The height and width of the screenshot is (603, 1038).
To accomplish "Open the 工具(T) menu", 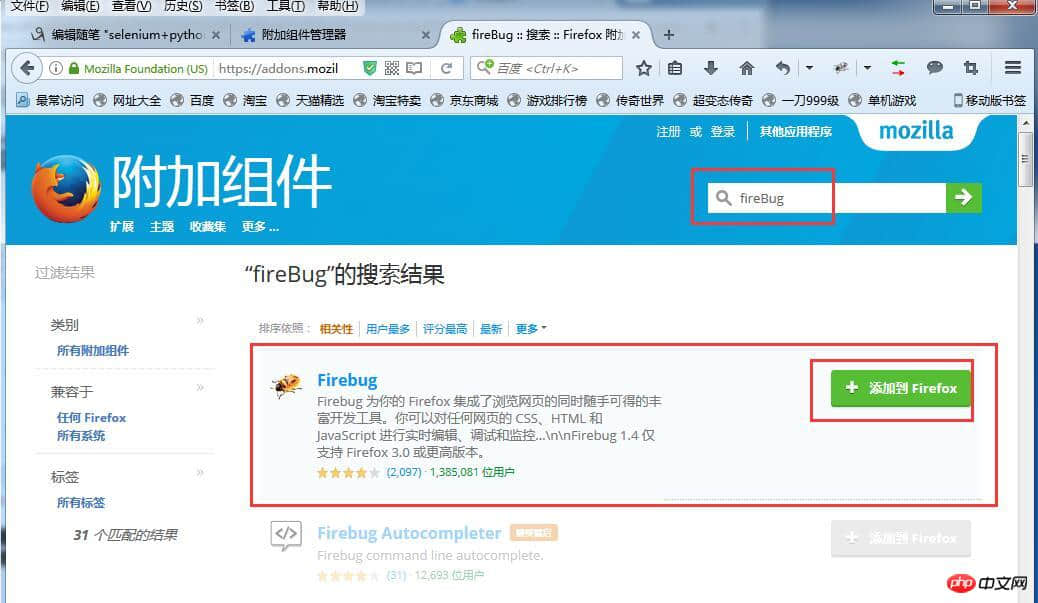I will (x=285, y=7).
